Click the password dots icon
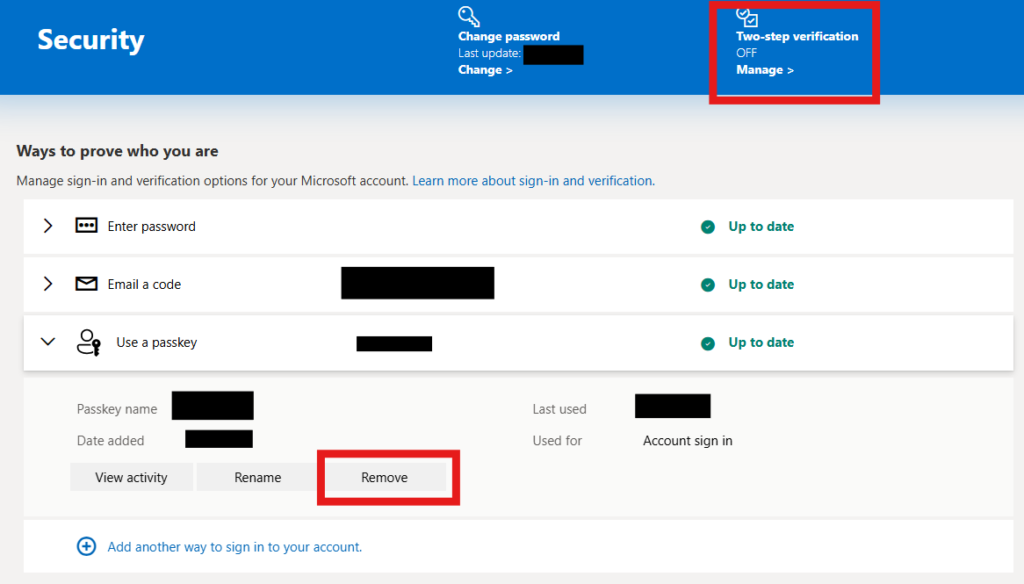1024x584 pixels. [86, 226]
